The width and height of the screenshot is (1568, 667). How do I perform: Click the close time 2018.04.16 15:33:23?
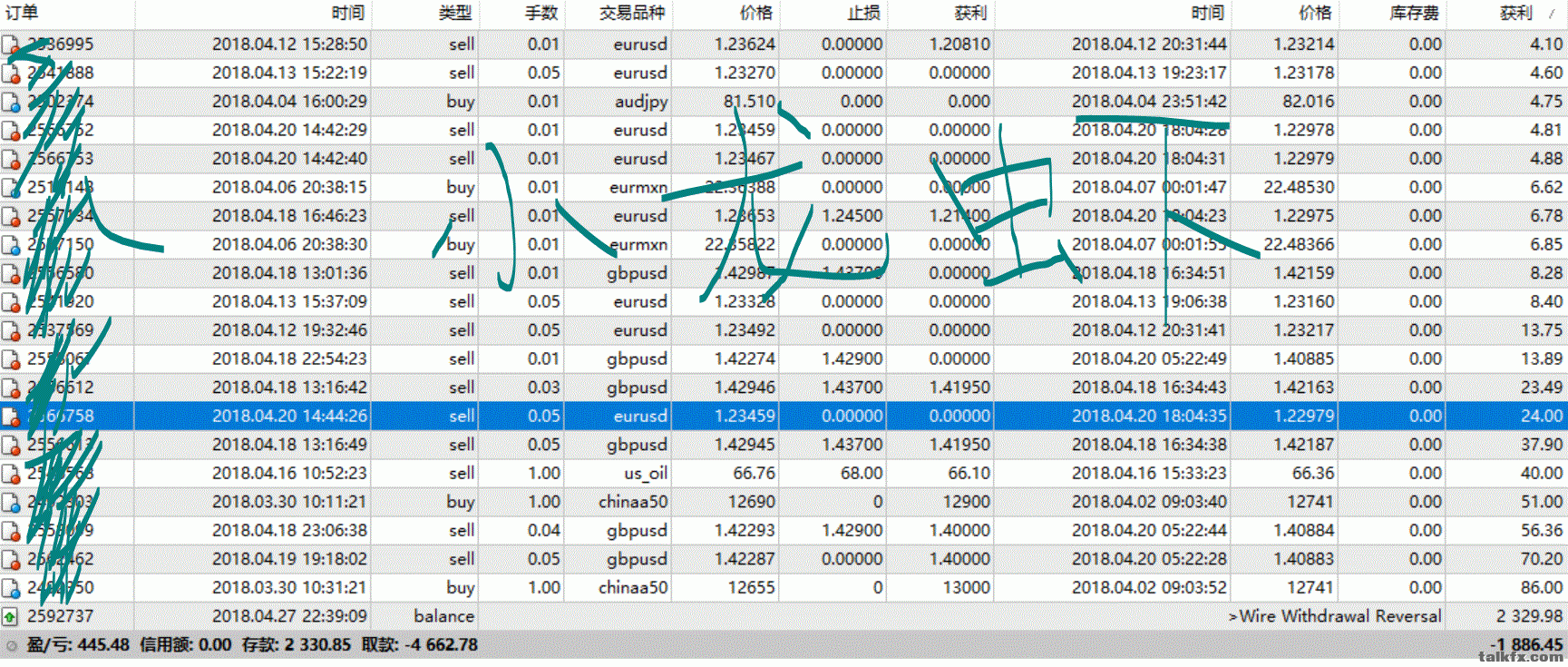pyautogui.click(x=1149, y=473)
